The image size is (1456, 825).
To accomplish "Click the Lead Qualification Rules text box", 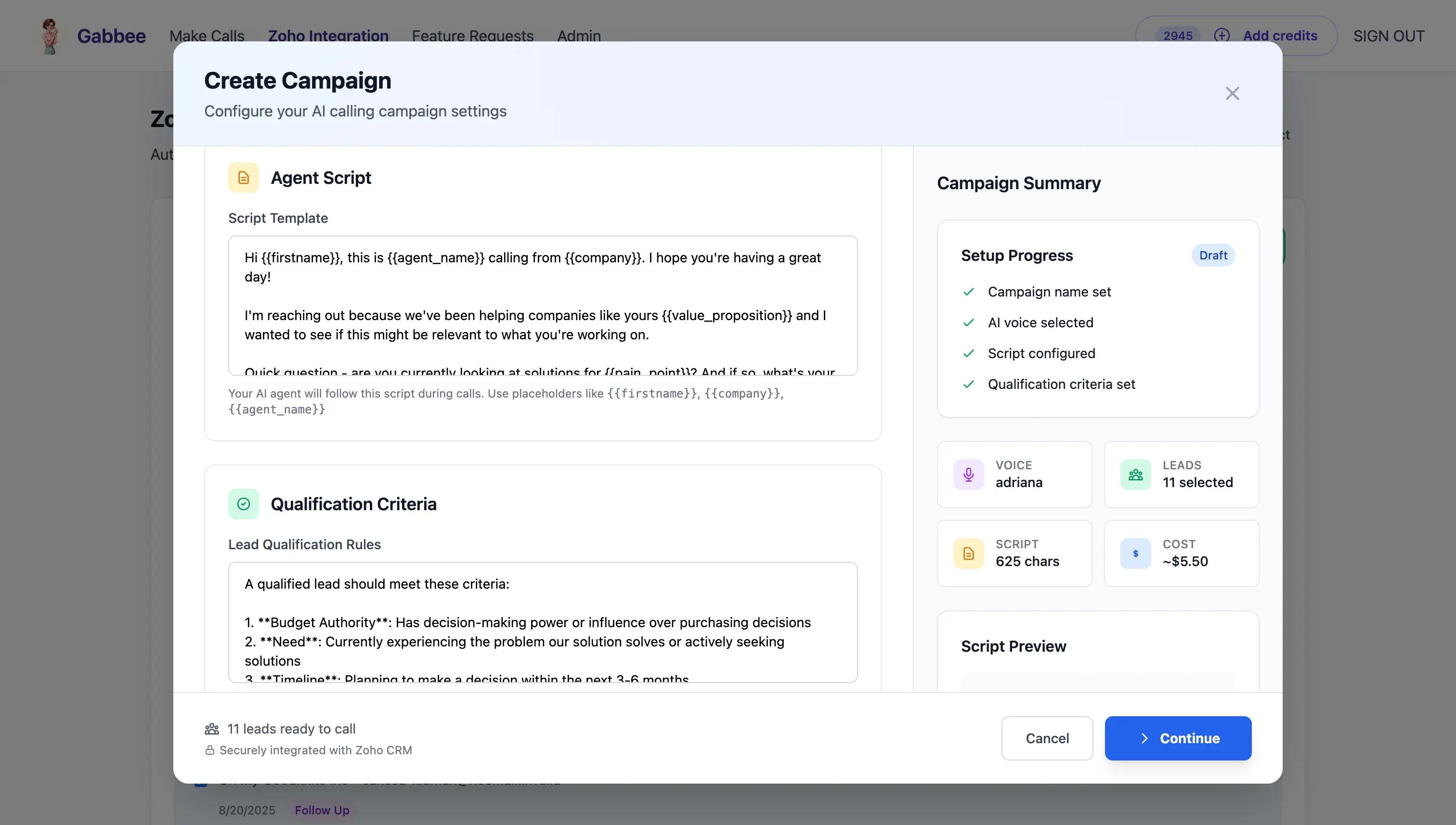I will click(x=542, y=621).
